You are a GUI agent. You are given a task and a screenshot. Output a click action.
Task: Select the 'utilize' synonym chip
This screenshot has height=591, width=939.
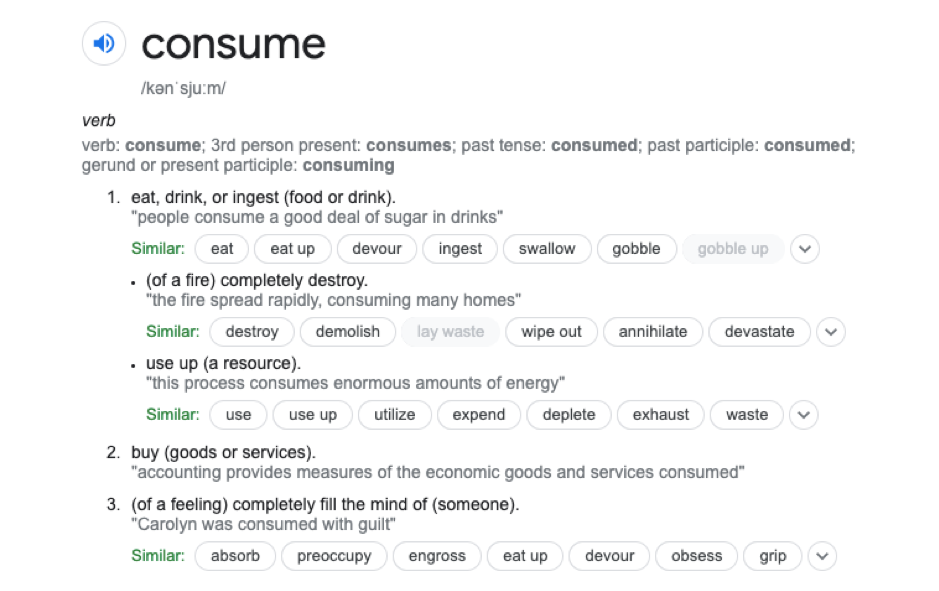[394, 415]
